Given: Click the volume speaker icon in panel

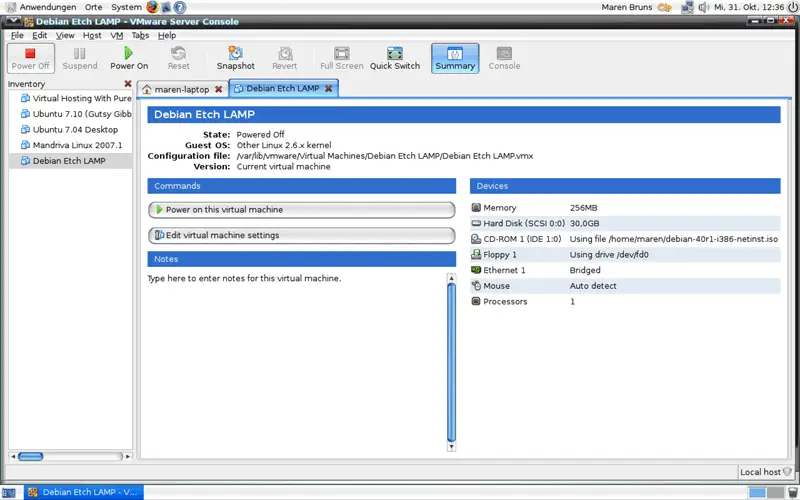Looking at the screenshot, I should click(704, 7).
